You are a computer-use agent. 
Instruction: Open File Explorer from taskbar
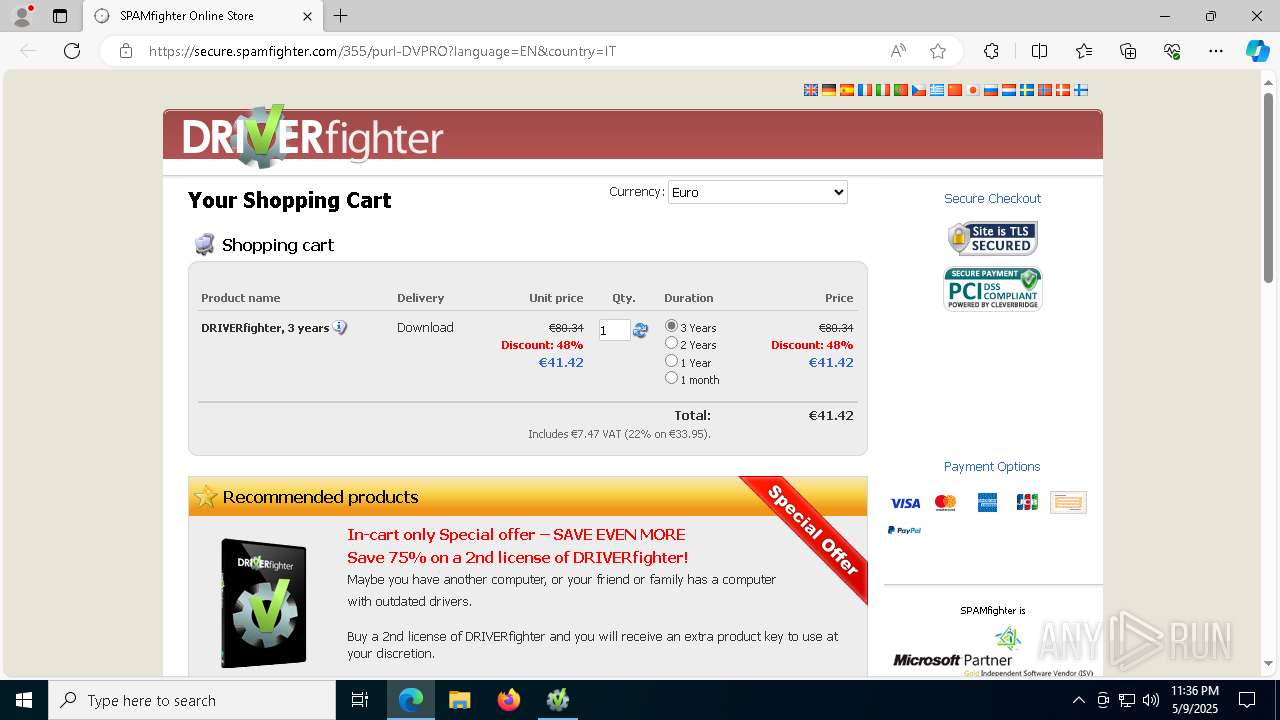click(x=460, y=700)
